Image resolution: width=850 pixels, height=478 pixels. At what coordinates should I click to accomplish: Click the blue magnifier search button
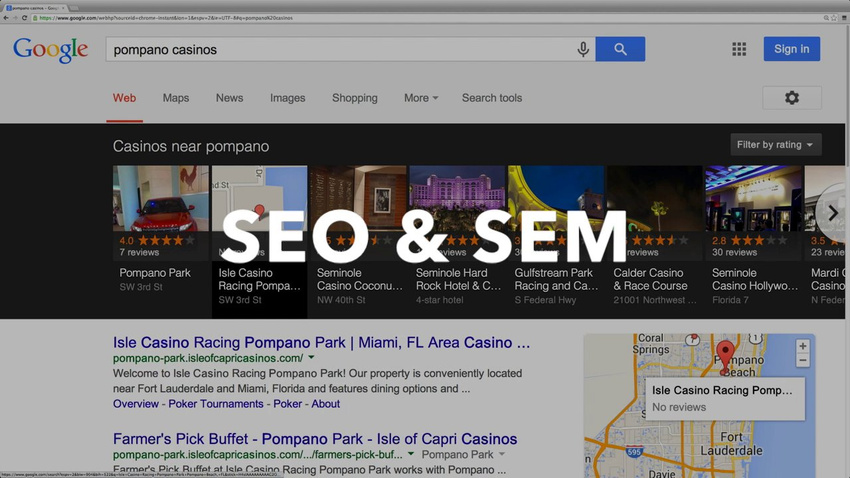click(620, 49)
